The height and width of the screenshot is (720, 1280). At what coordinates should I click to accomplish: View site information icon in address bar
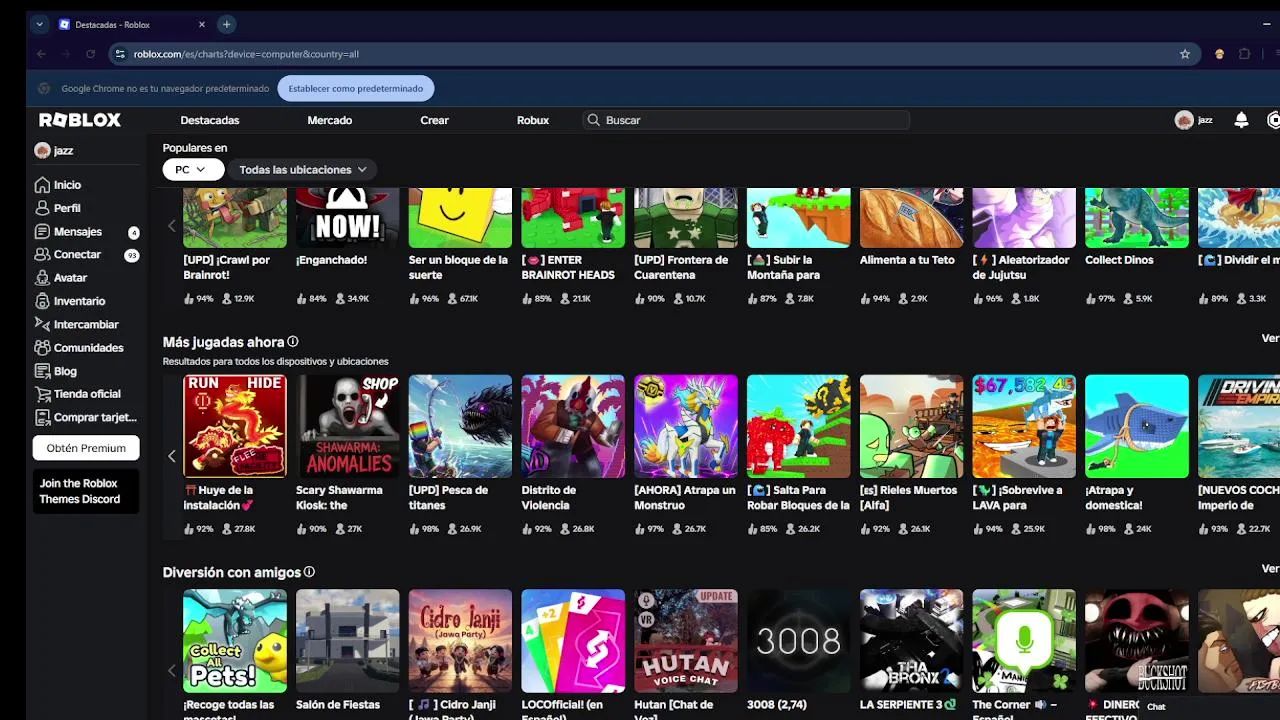pyautogui.click(x=120, y=54)
